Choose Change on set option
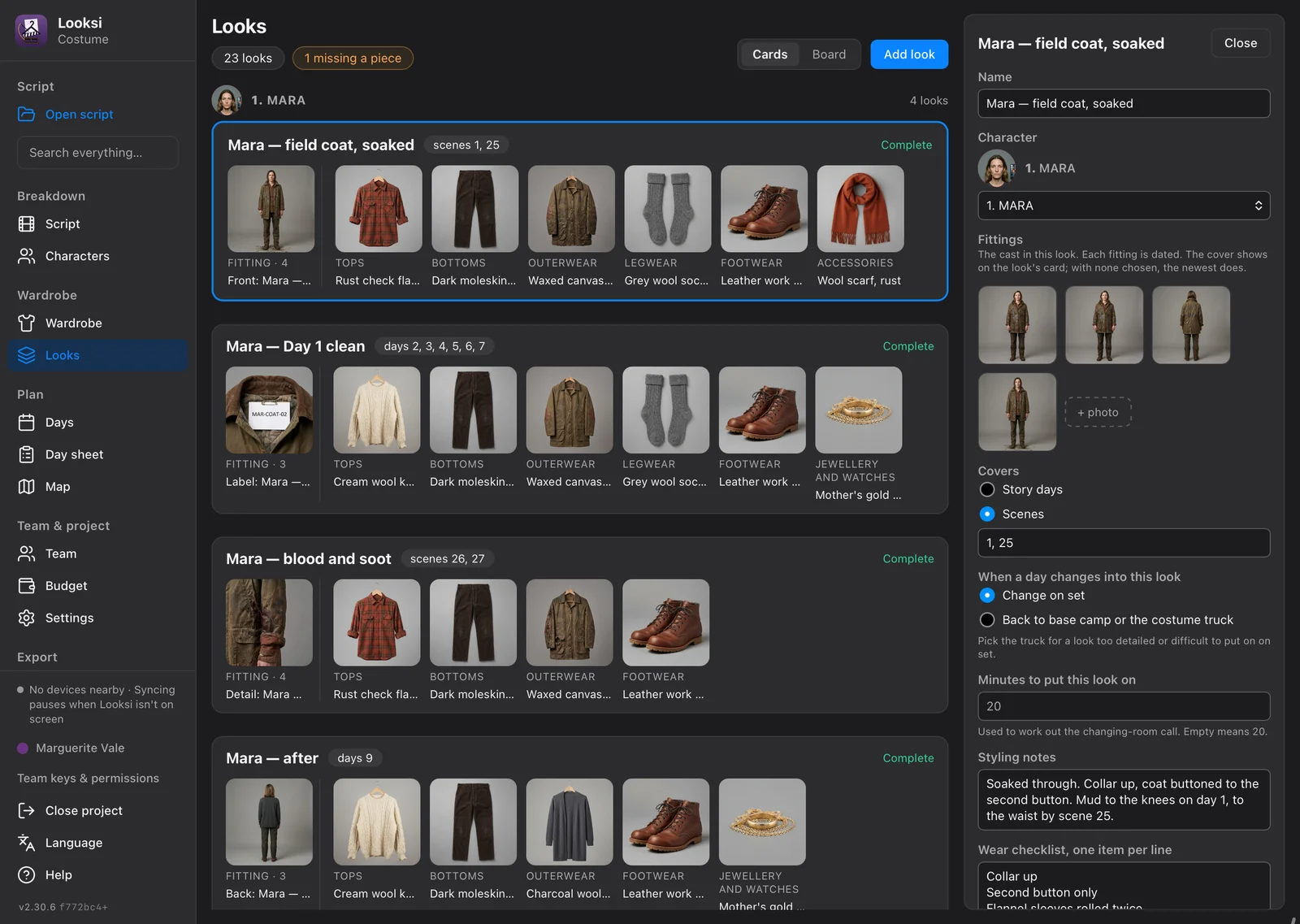The height and width of the screenshot is (924, 1300). (987, 596)
